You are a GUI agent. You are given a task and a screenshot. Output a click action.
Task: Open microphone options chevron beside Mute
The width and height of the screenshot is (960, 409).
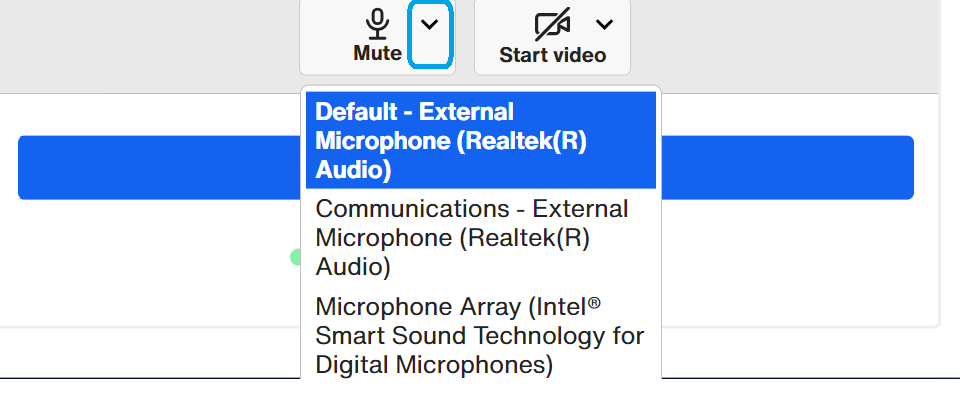(x=430, y=33)
